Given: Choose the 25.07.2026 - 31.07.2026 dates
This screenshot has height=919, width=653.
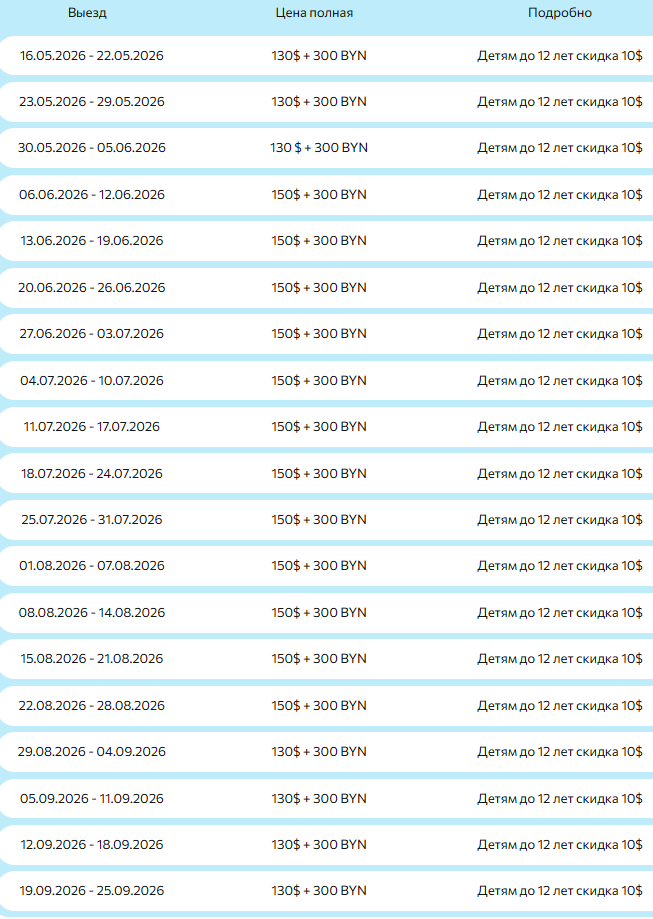Looking at the screenshot, I should tap(92, 520).
